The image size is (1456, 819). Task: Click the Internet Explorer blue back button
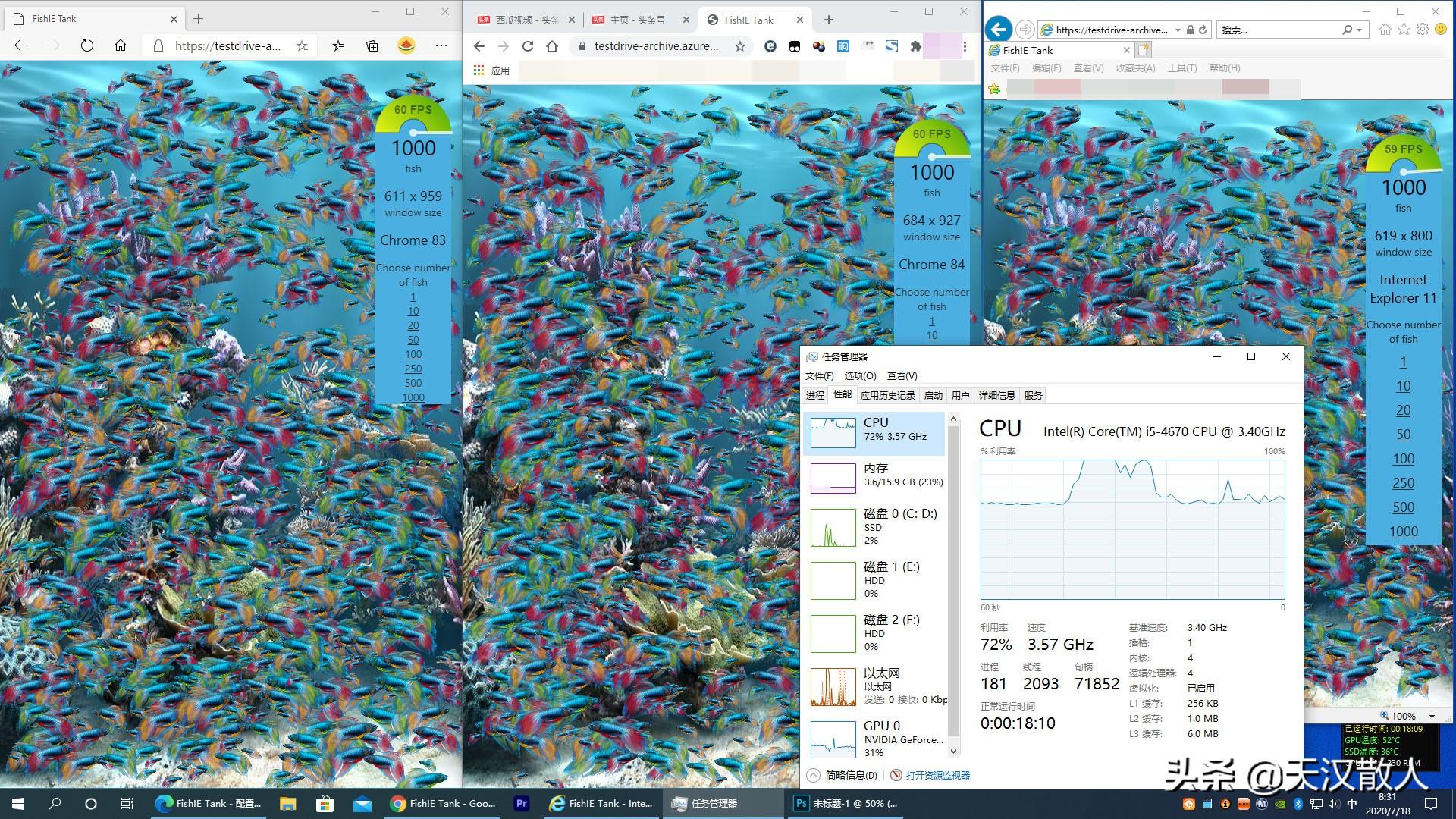pos(999,30)
